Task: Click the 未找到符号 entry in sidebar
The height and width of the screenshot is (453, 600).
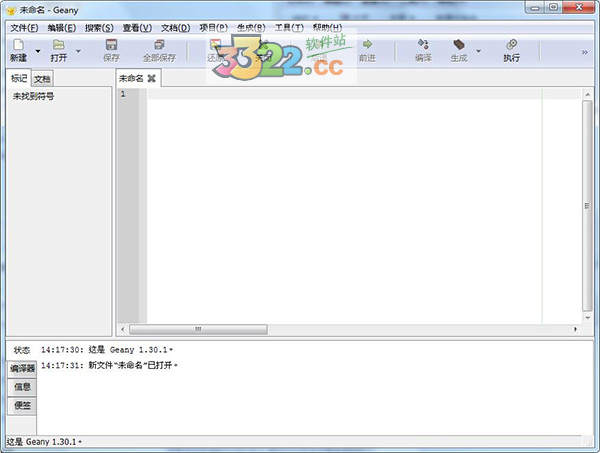Action: click(x=33, y=96)
